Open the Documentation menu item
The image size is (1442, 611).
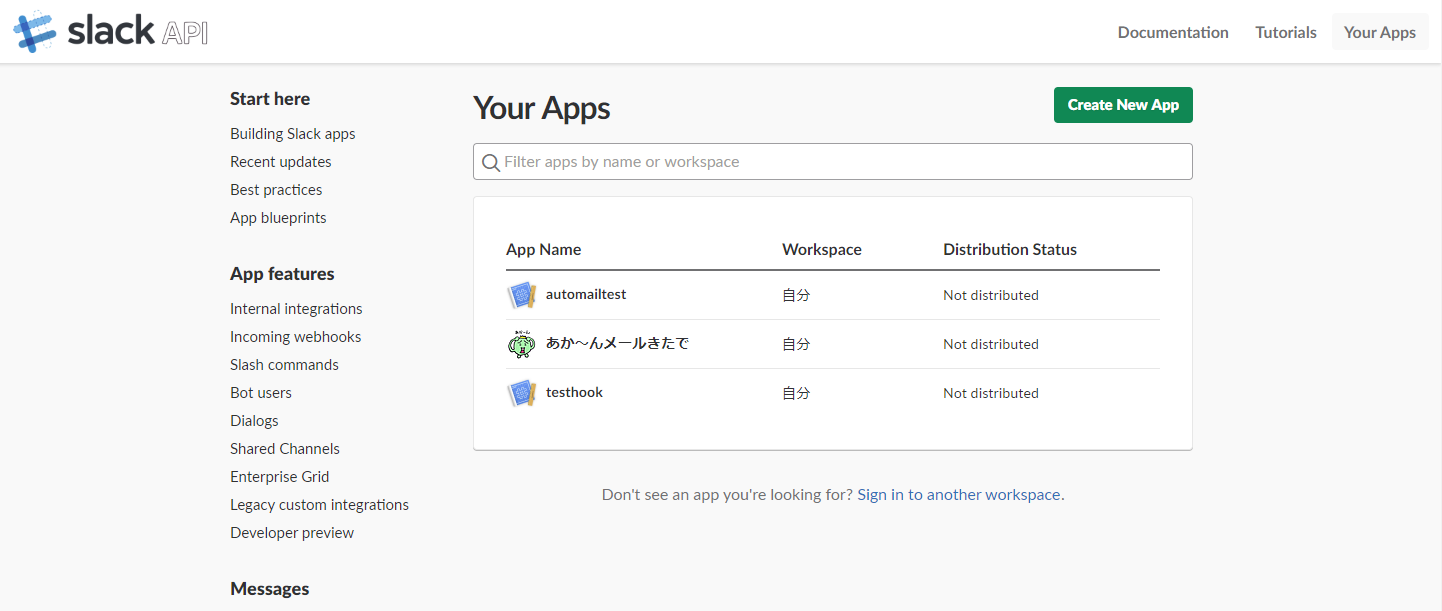coord(1173,32)
